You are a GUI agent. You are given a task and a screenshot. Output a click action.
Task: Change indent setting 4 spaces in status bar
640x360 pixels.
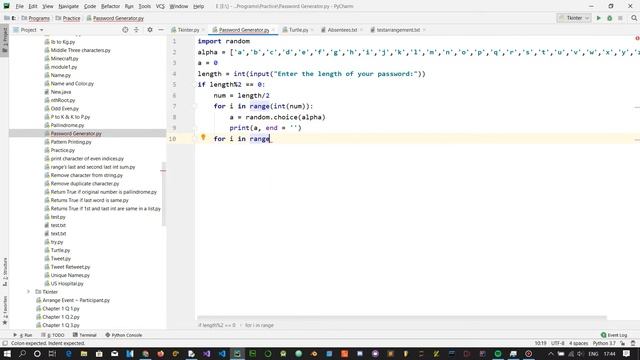pyautogui.click(x=578, y=343)
